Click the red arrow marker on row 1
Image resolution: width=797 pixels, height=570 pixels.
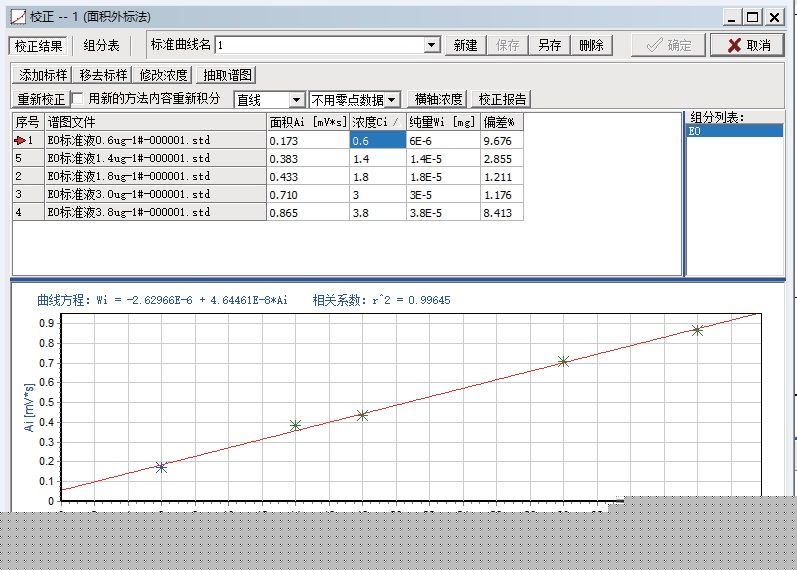click(19, 142)
